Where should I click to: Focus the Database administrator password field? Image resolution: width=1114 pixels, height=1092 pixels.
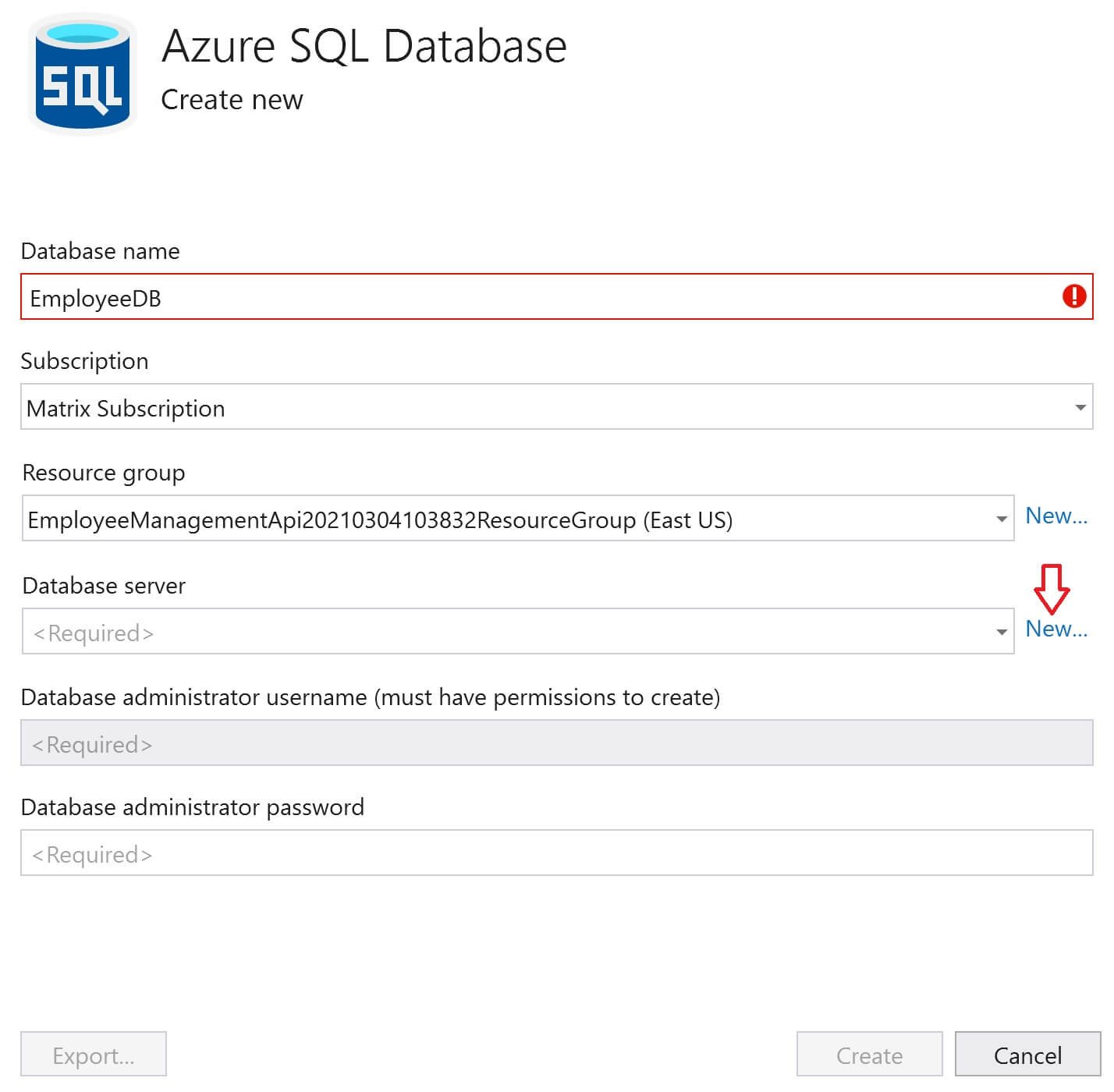coord(556,853)
